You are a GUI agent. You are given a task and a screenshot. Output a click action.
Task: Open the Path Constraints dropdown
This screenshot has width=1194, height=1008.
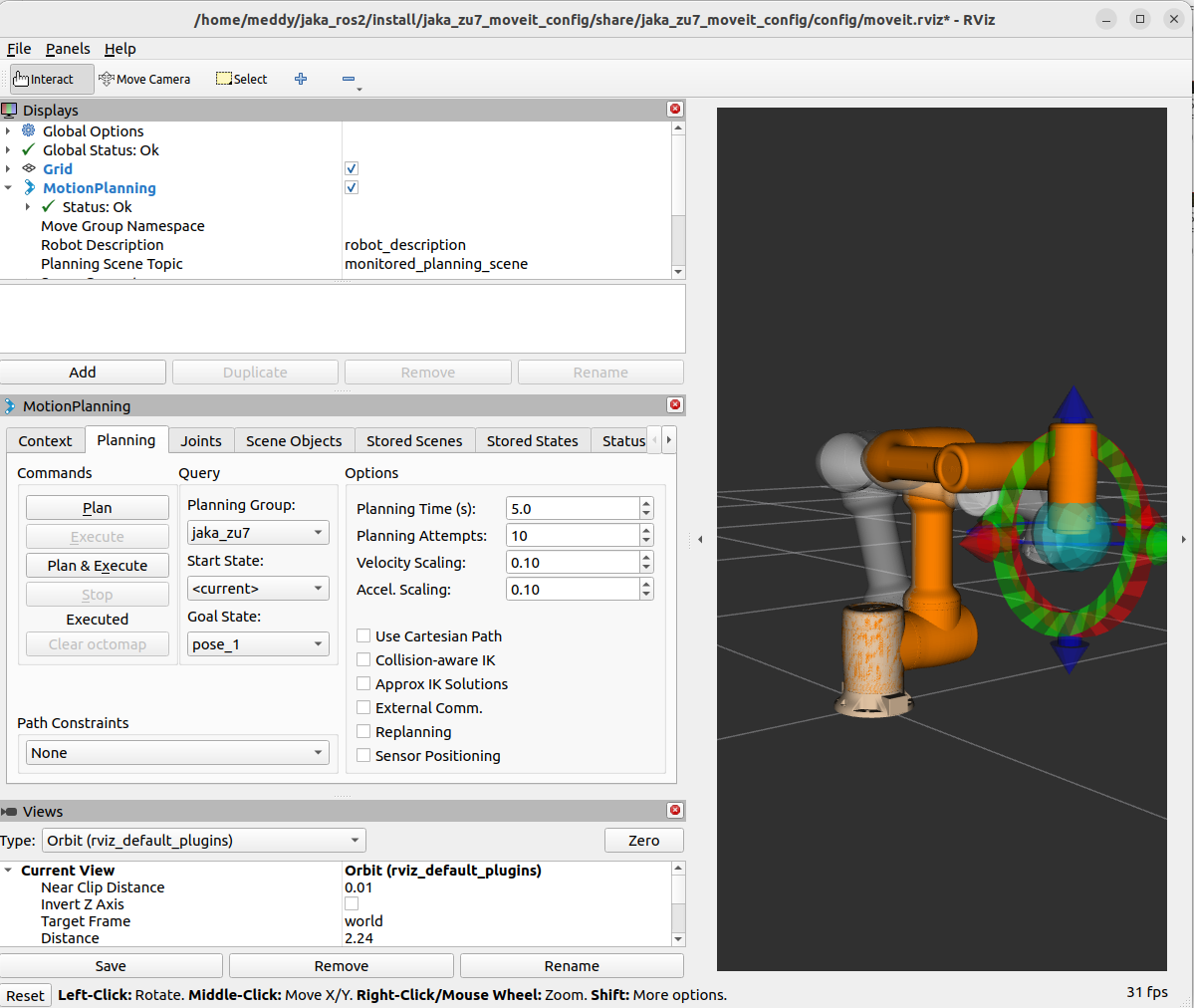point(177,752)
